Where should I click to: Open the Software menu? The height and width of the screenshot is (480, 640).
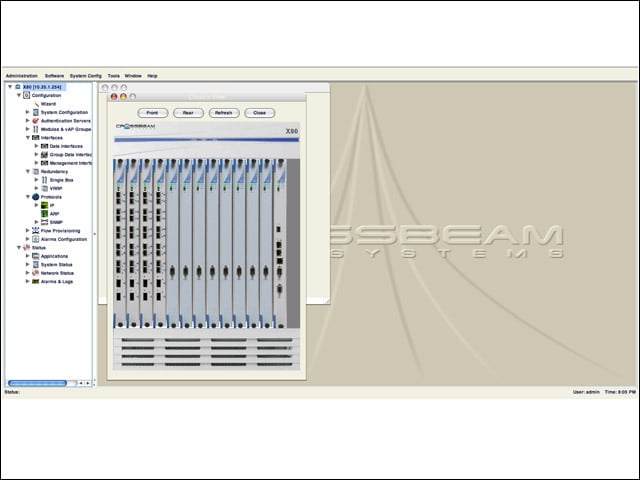[x=54, y=76]
